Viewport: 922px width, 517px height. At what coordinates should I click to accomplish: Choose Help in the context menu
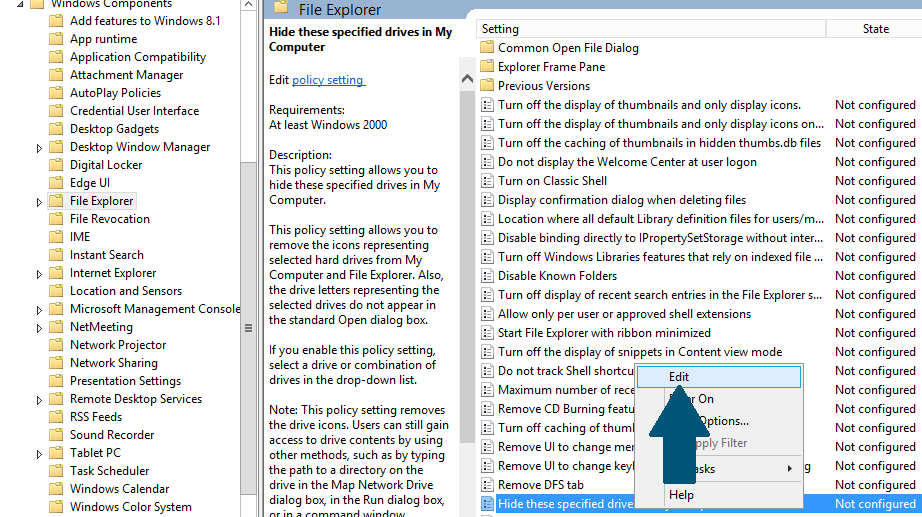(719, 495)
